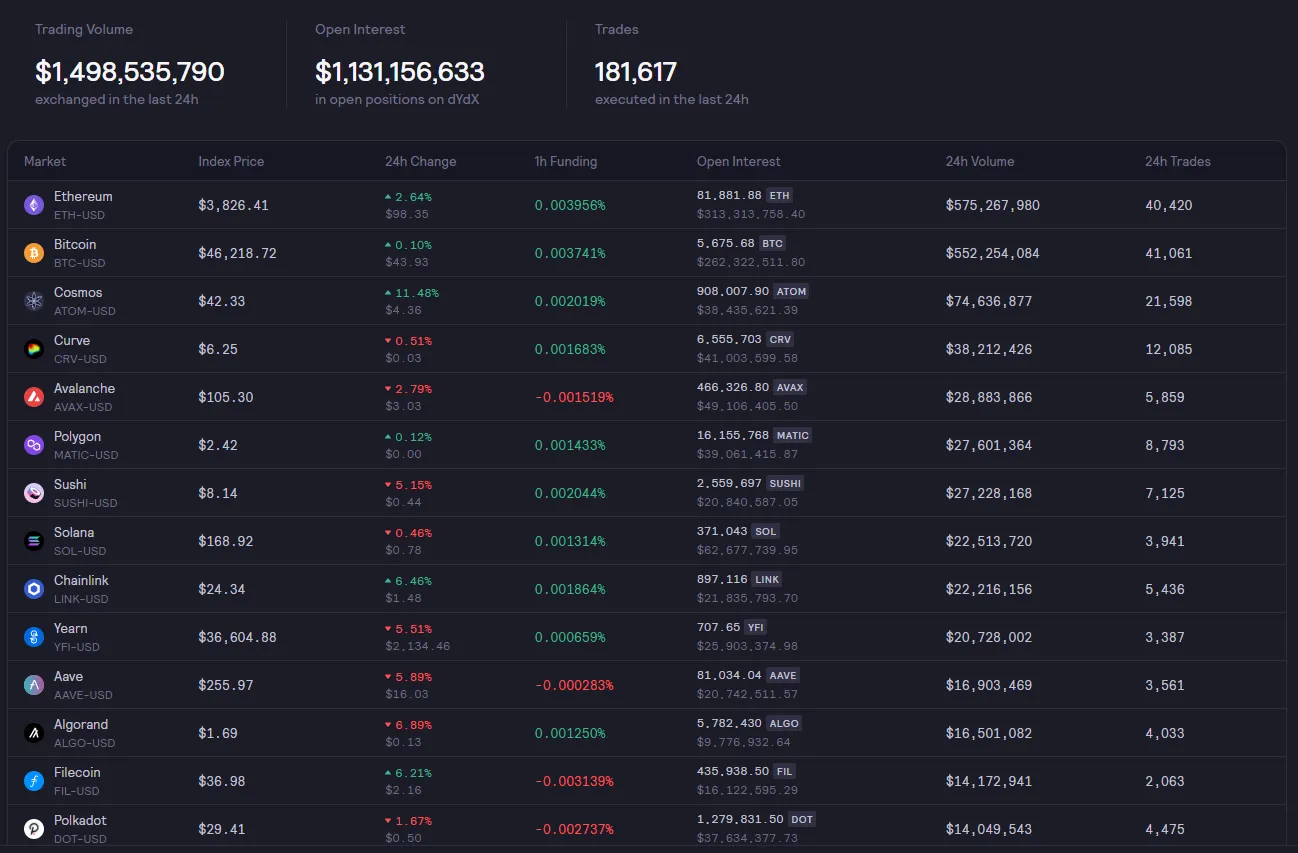Click the Bitcoin orange coin icon

pyautogui.click(x=34, y=253)
